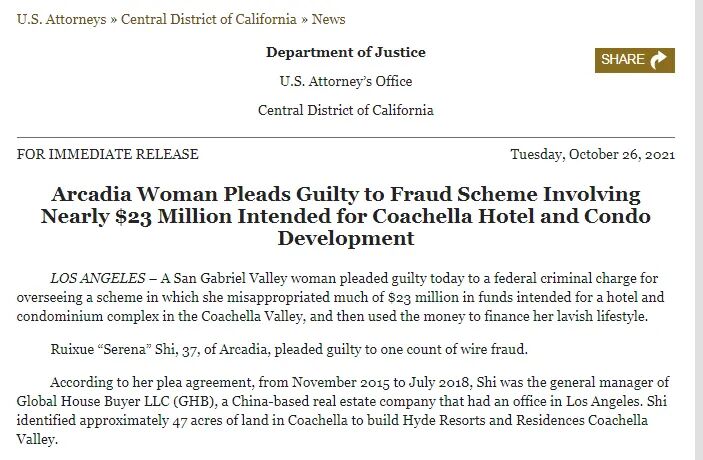The height and width of the screenshot is (460, 703).
Task: Click the phrase one count of wire fraud
Action: [454, 349]
